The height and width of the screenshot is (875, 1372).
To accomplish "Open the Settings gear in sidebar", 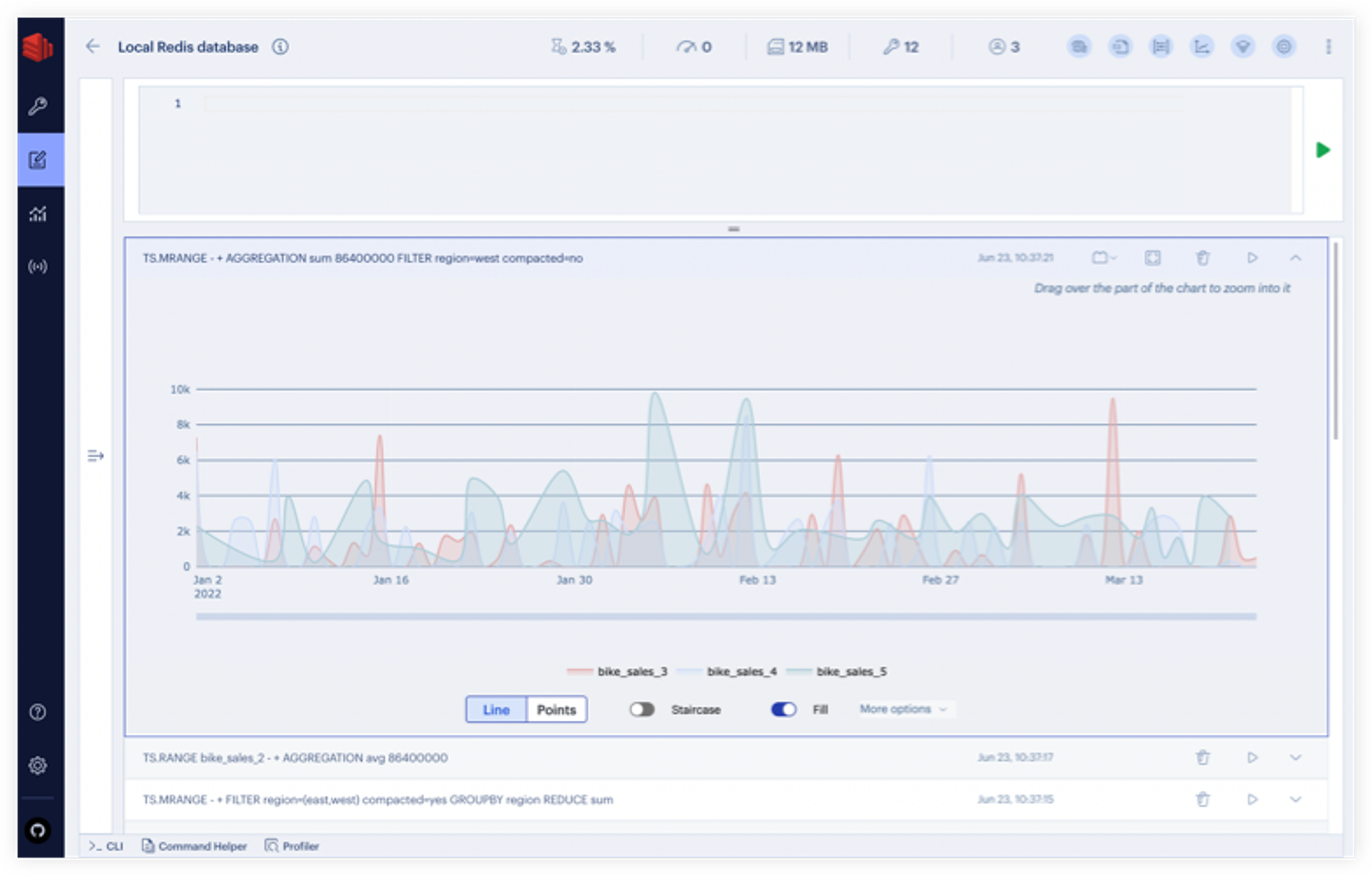I will 38,765.
